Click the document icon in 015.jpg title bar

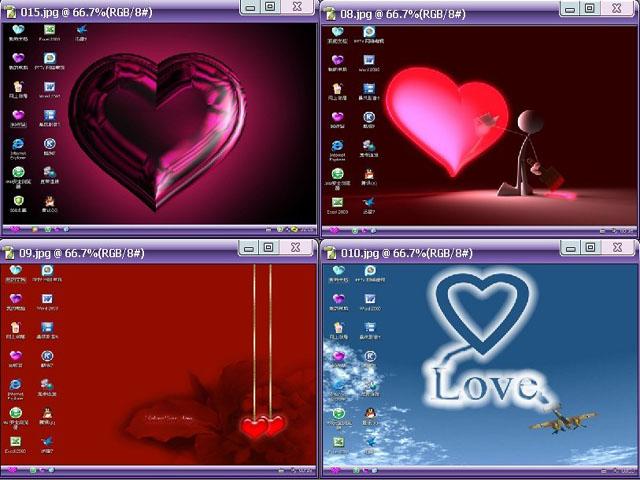(11, 12)
